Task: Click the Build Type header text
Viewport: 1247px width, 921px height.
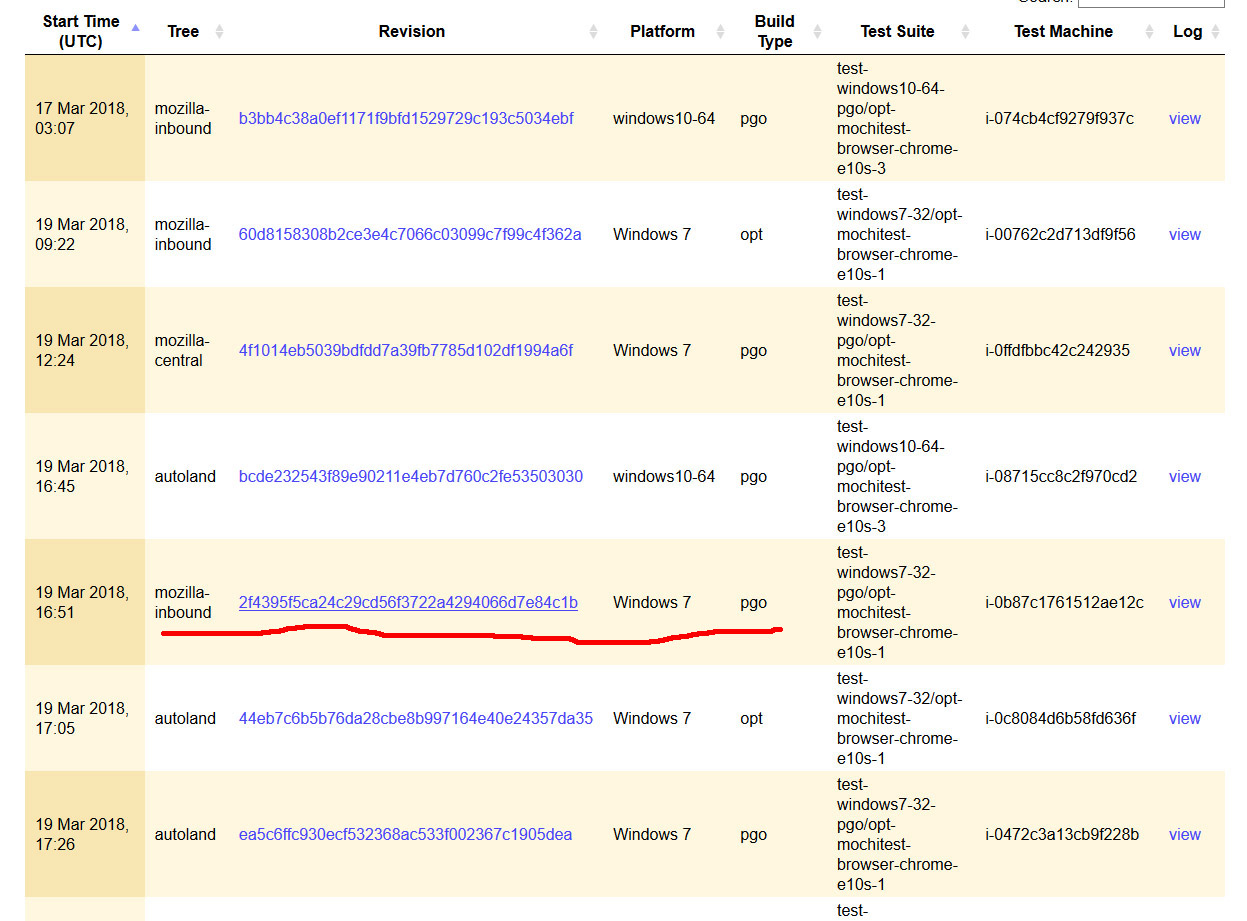Action: pyautogui.click(x=775, y=31)
